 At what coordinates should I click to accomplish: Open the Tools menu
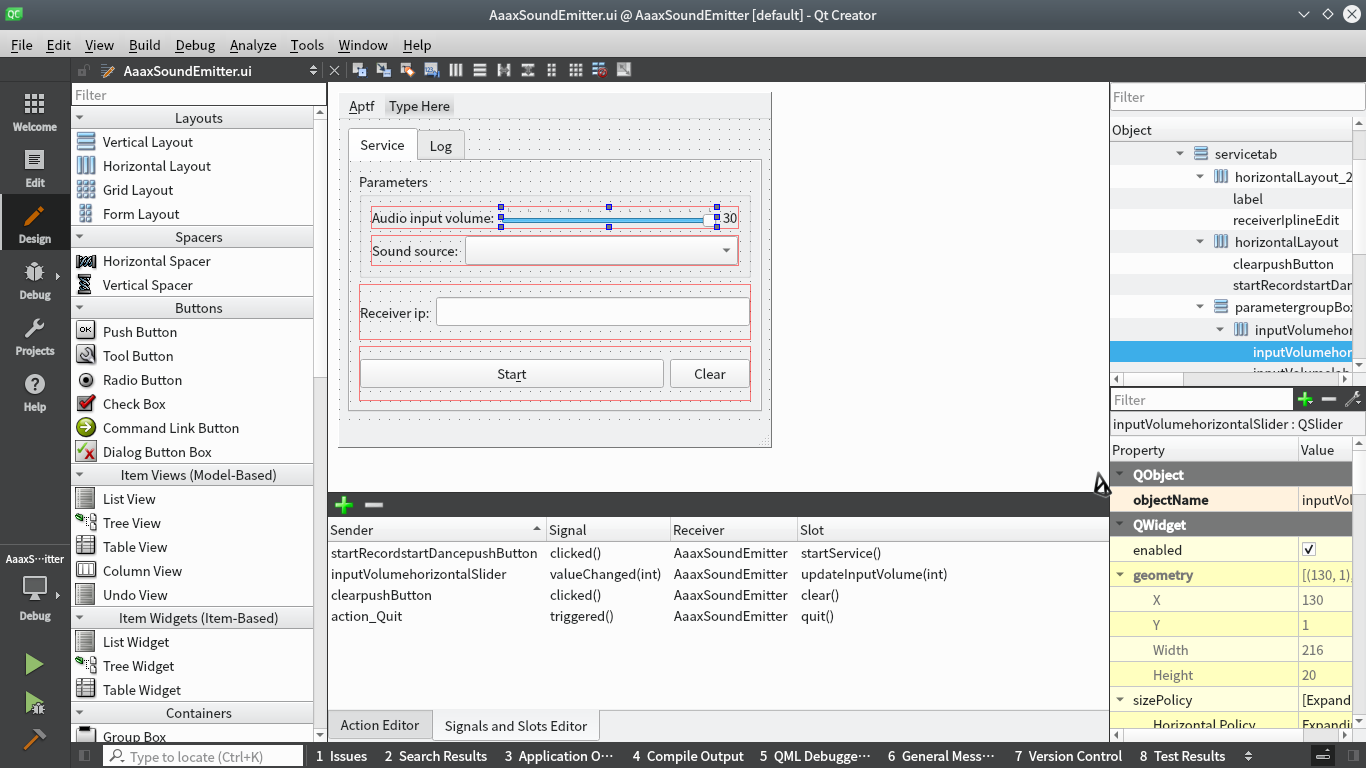pos(307,45)
